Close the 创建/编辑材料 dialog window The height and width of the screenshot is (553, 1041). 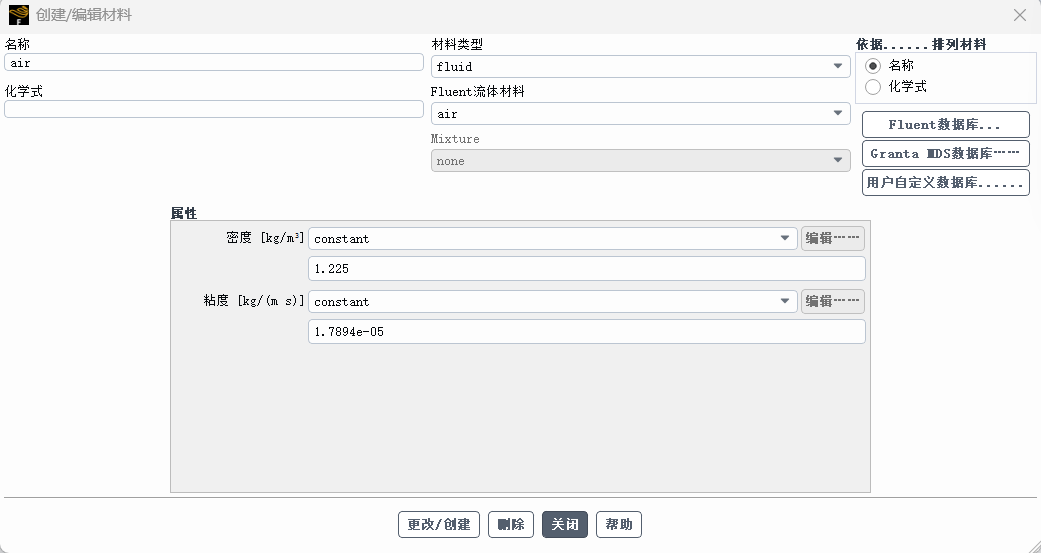[x=1020, y=15]
